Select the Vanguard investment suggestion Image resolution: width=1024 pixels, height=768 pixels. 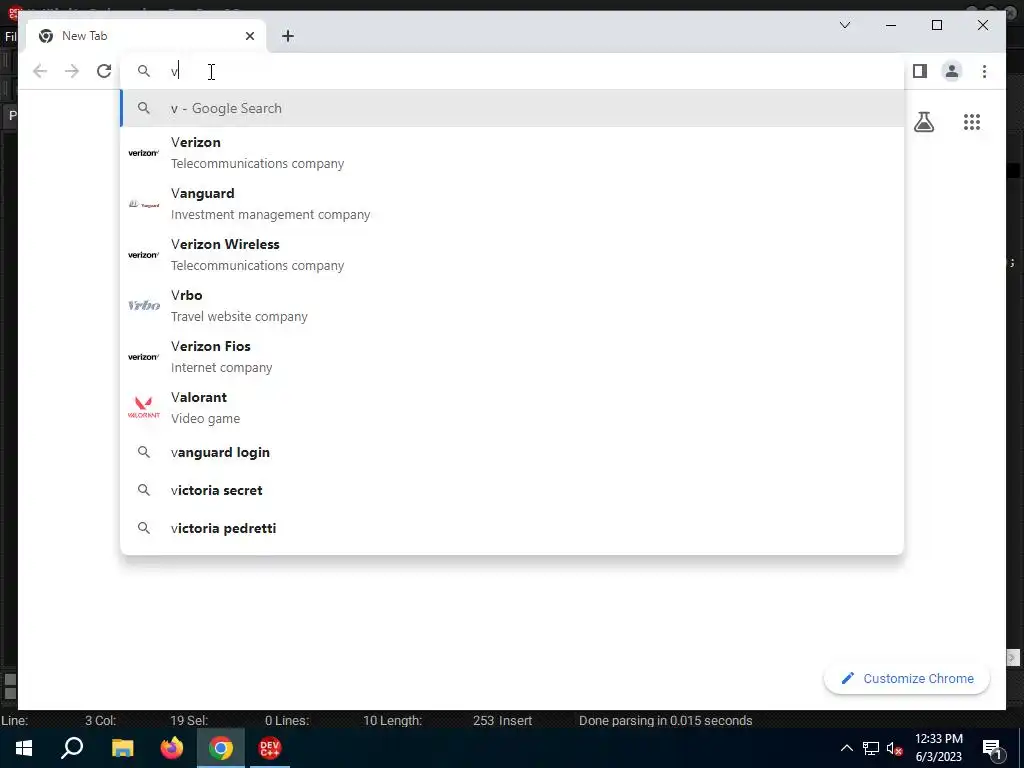(x=512, y=204)
